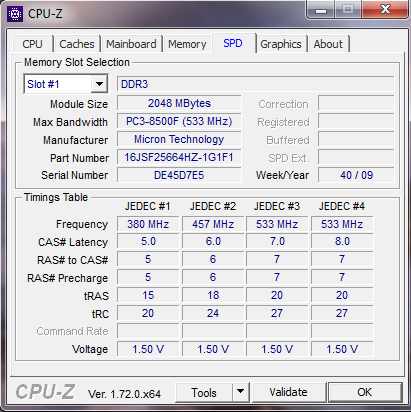
Task: Go to the Mainboard tab
Action: point(131,44)
